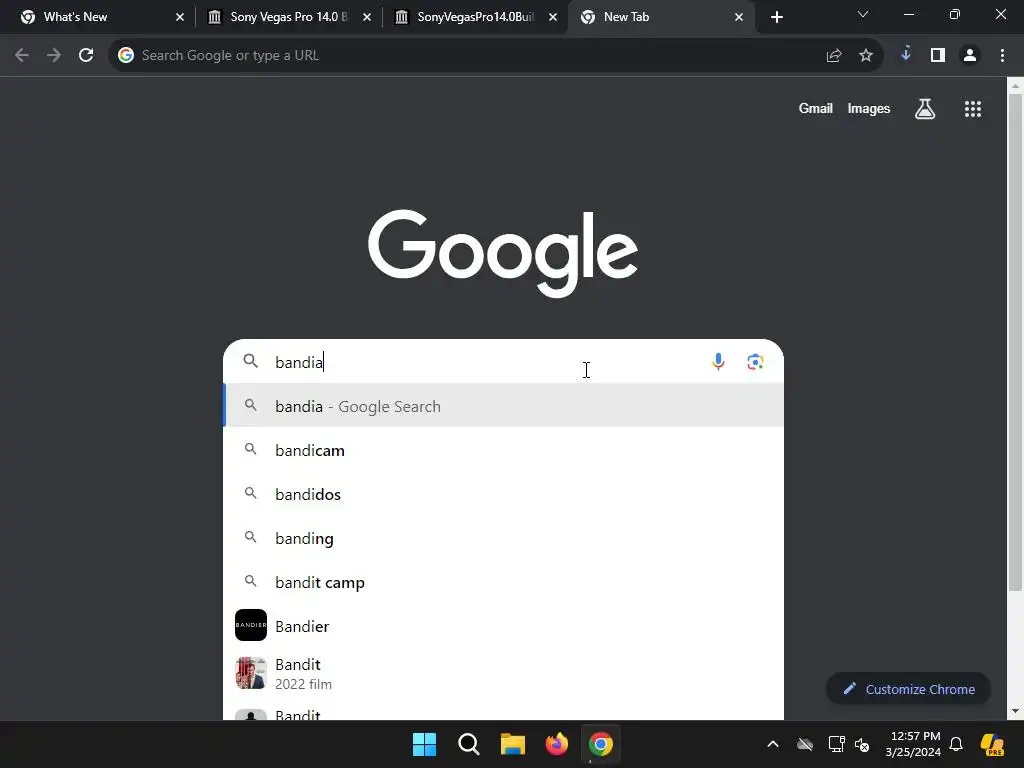1024x768 pixels.
Task: Click the Google logo
Action: pos(503,253)
